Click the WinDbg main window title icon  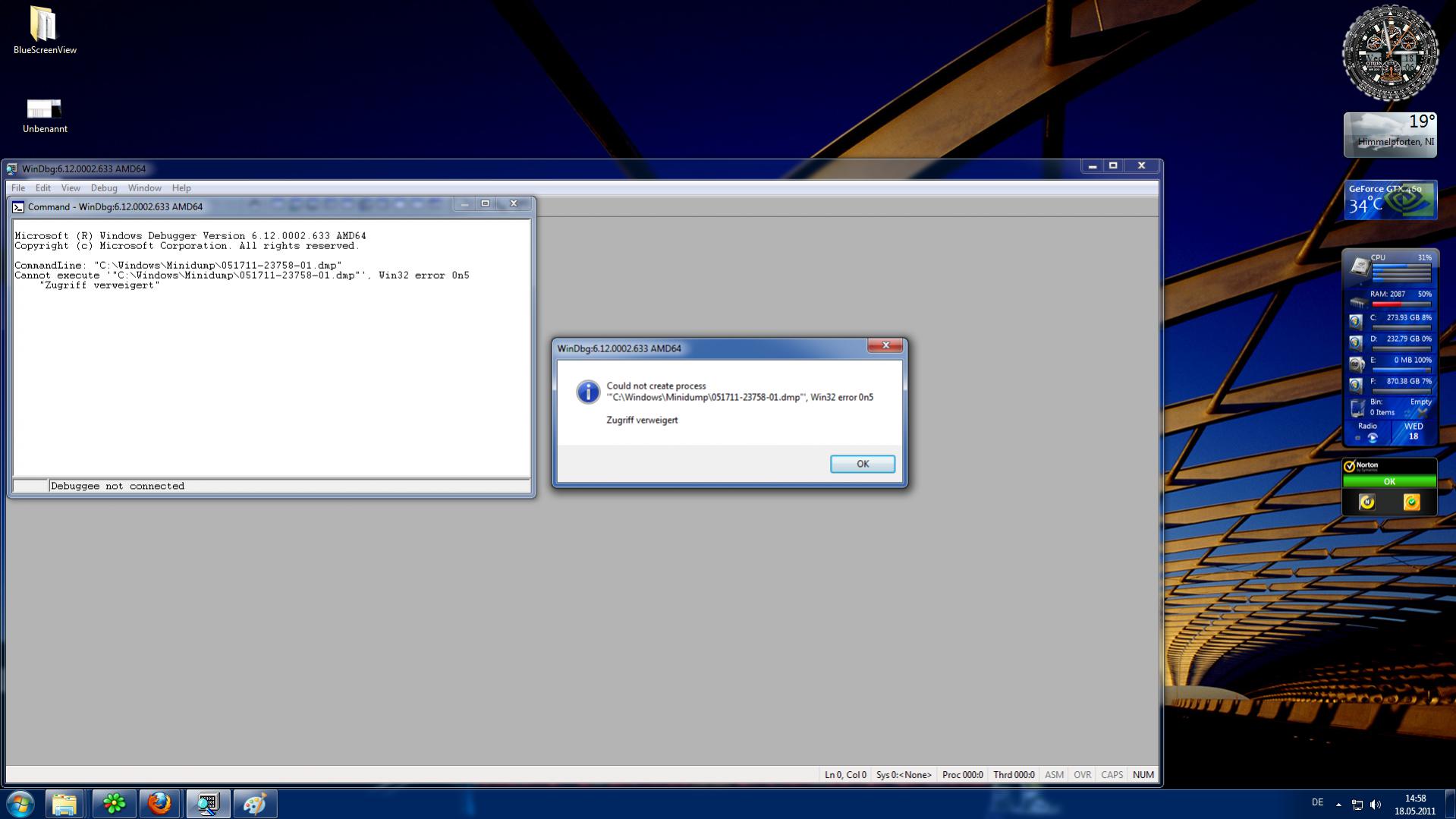[12, 169]
